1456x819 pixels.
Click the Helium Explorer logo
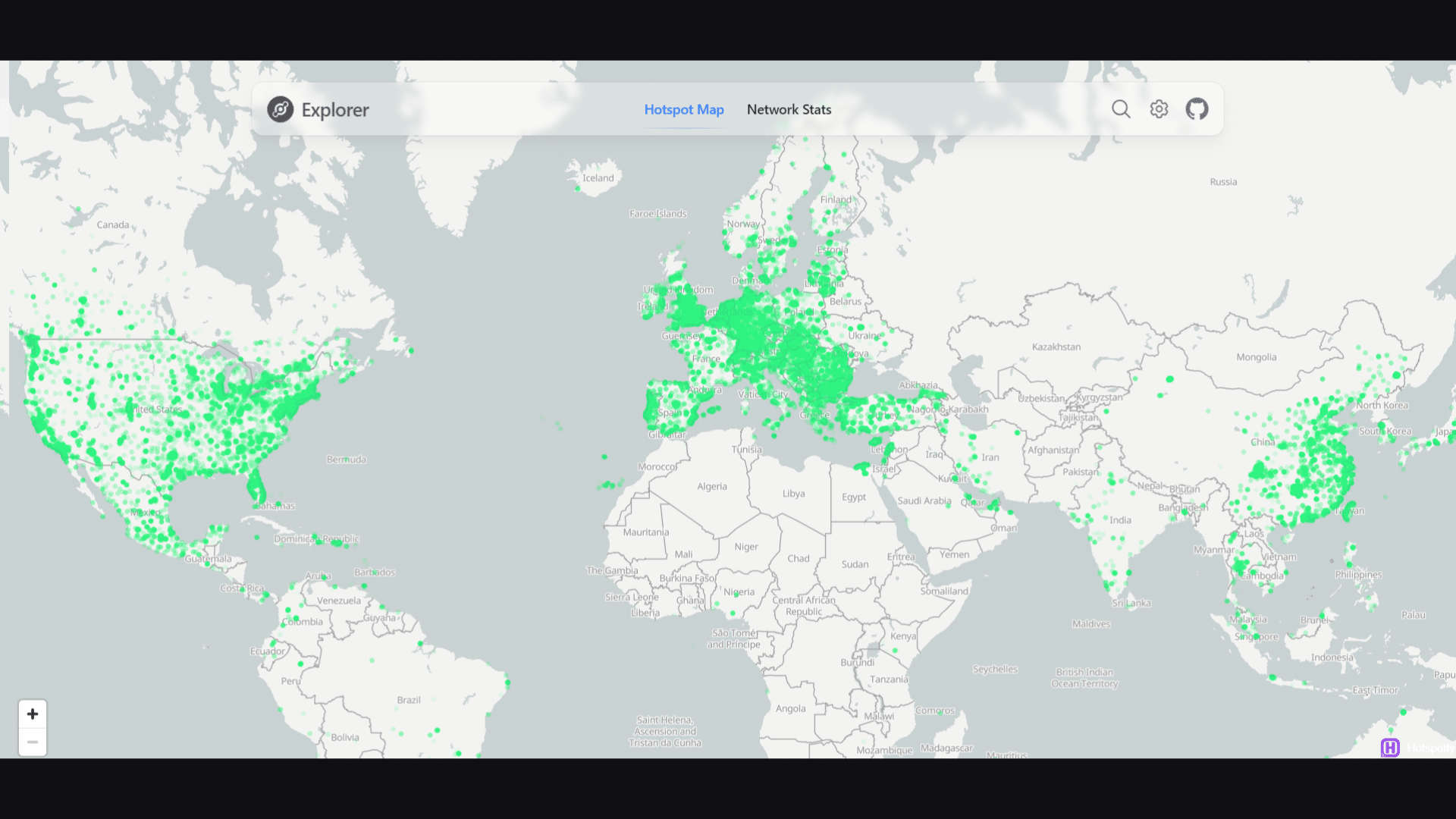coord(280,109)
